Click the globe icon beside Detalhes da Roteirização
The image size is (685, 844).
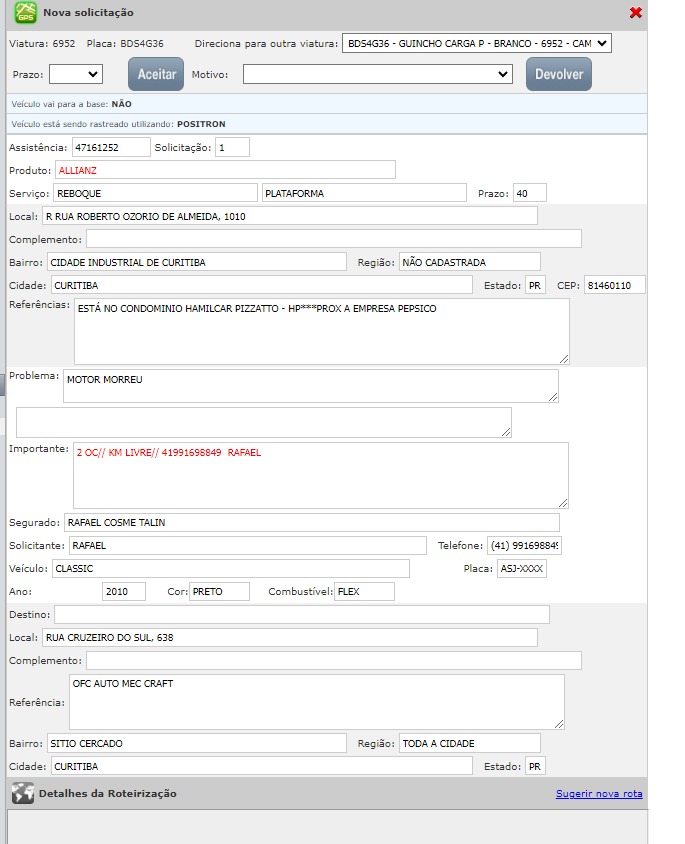tap(22, 794)
